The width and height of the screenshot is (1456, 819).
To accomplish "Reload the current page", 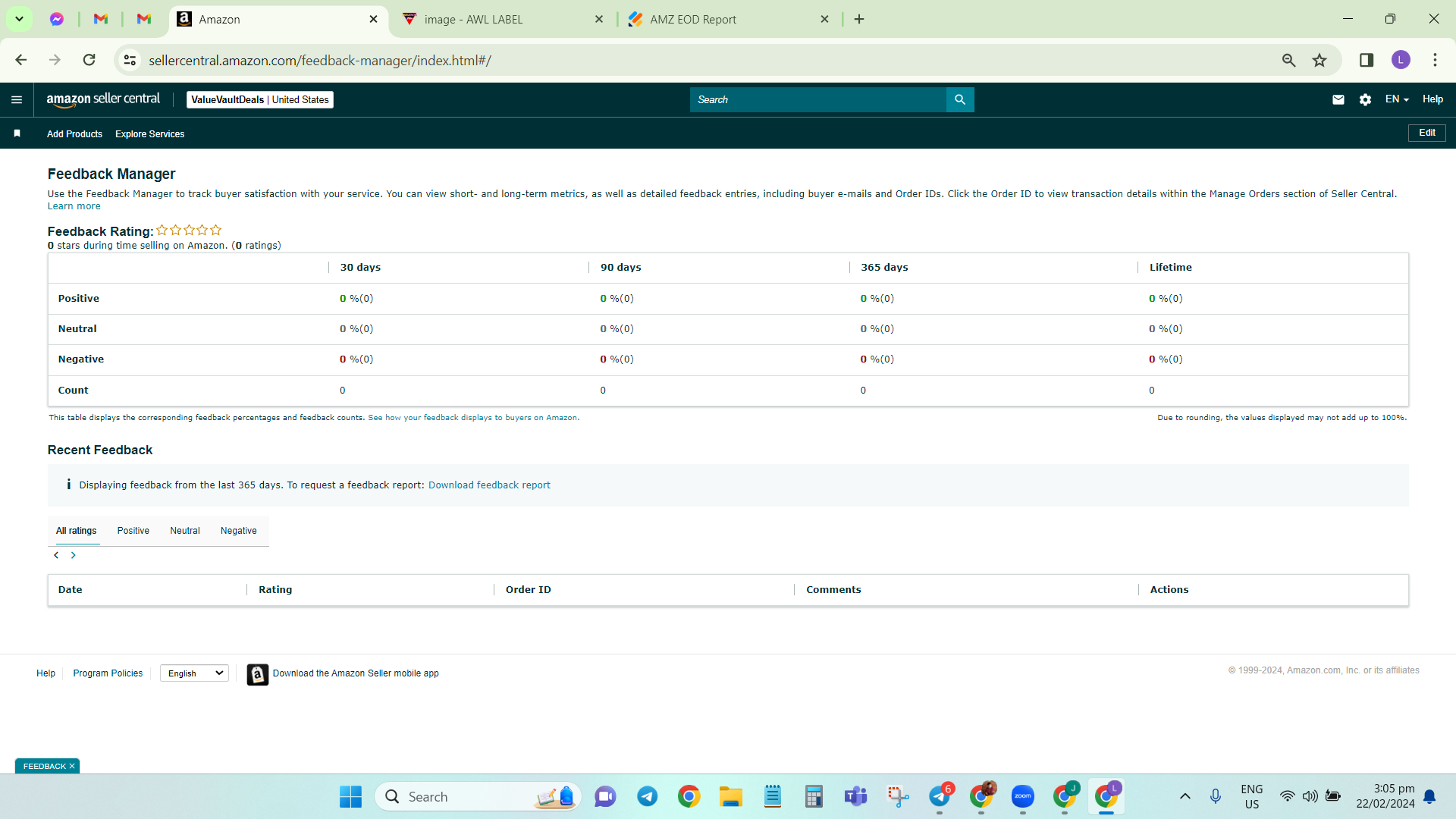I will pos(89,60).
